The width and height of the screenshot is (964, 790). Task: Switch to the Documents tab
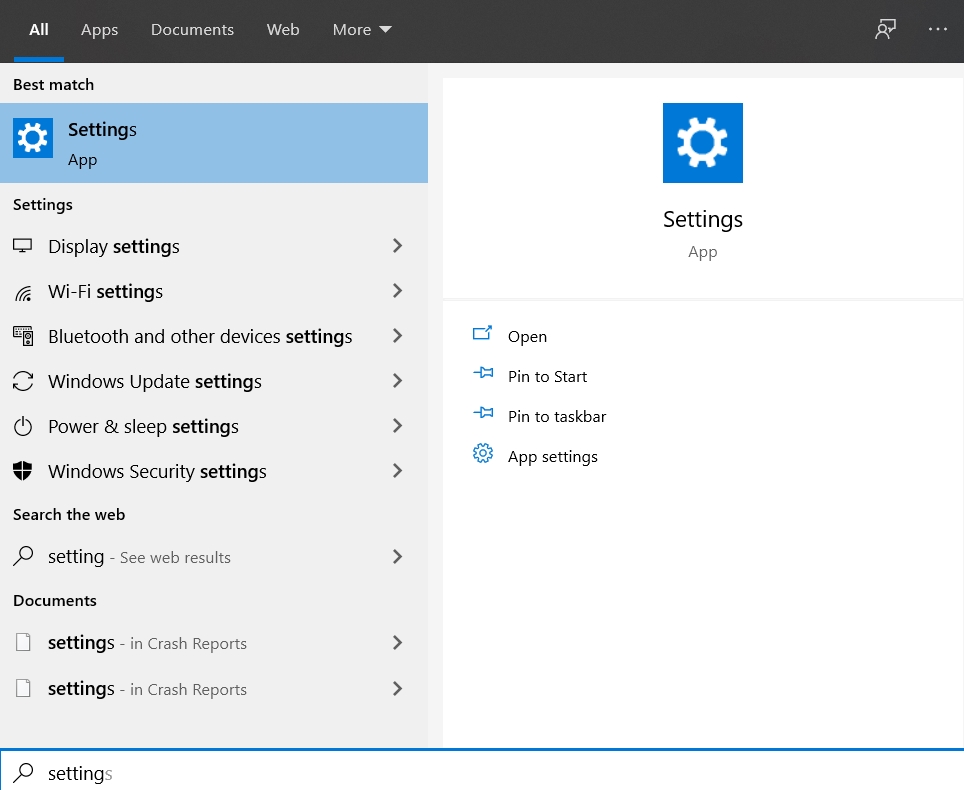192,30
